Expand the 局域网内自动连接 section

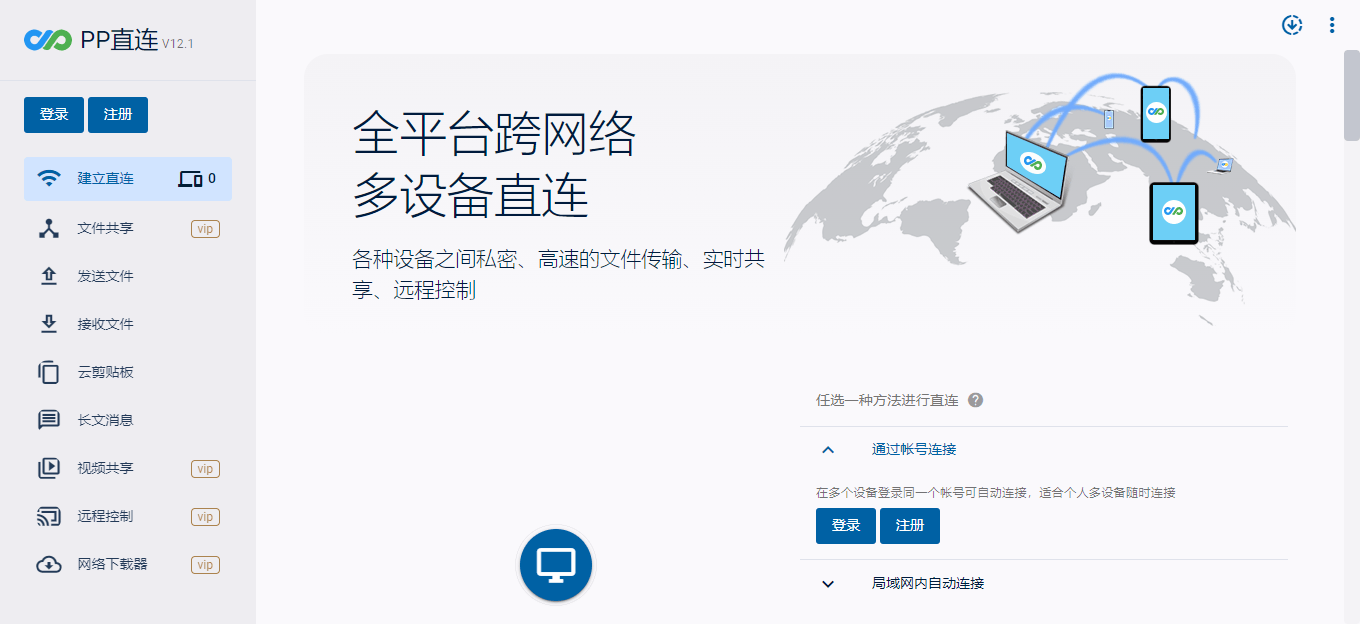pos(828,583)
